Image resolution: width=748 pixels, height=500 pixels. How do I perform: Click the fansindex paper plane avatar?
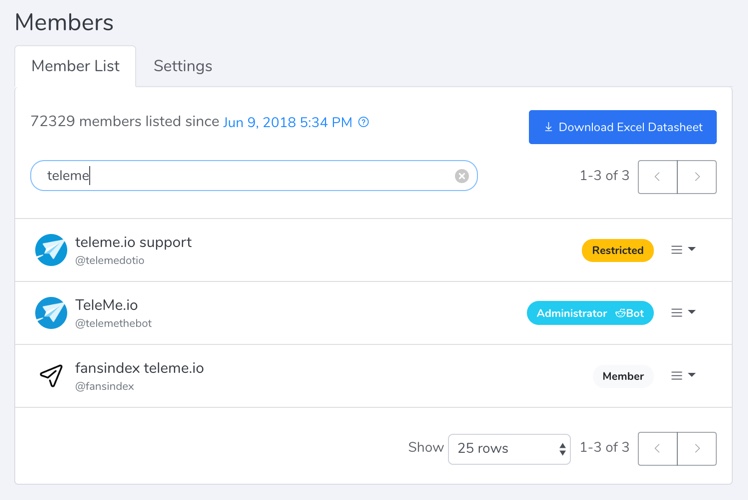click(51, 375)
